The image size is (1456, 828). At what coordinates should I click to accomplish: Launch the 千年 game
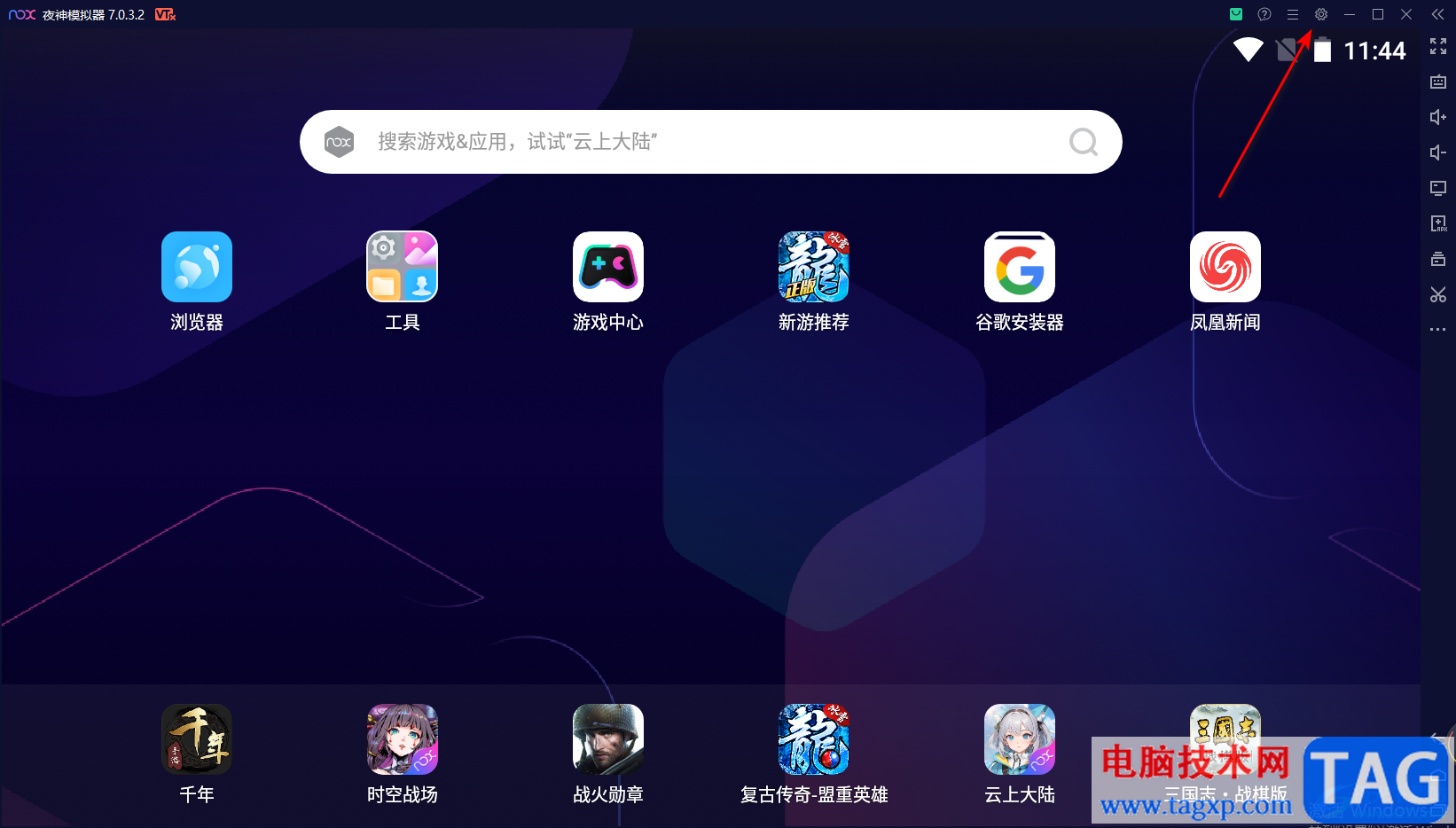(197, 754)
